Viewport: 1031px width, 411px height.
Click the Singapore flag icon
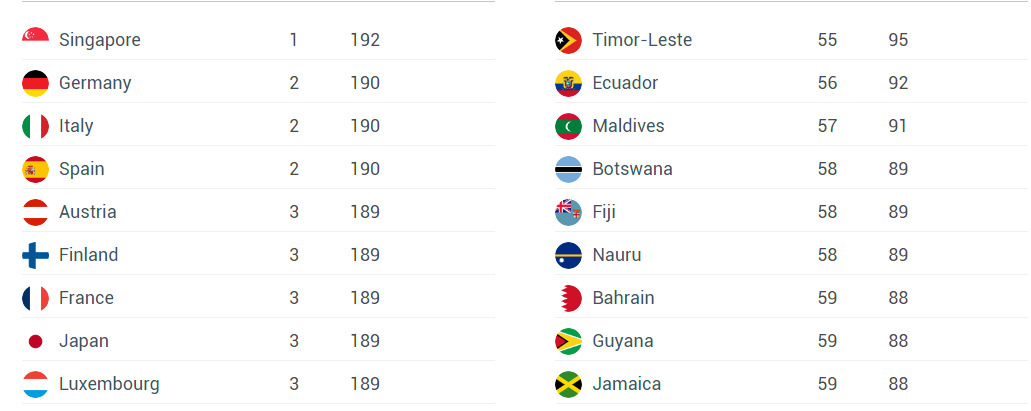pos(35,40)
